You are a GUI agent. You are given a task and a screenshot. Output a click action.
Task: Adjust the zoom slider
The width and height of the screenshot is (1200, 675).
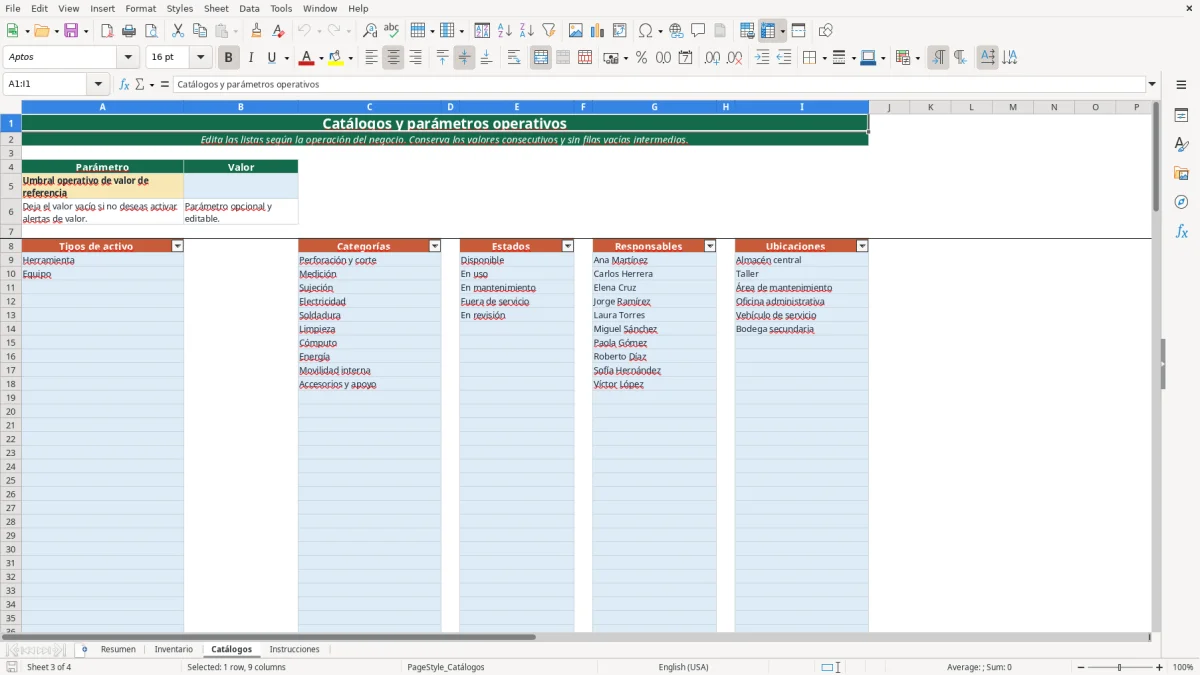tap(1120, 667)
